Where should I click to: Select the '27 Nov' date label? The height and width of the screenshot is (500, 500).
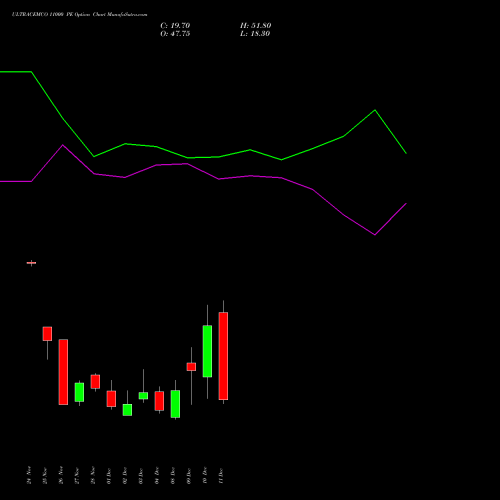(x=77, y=476)
